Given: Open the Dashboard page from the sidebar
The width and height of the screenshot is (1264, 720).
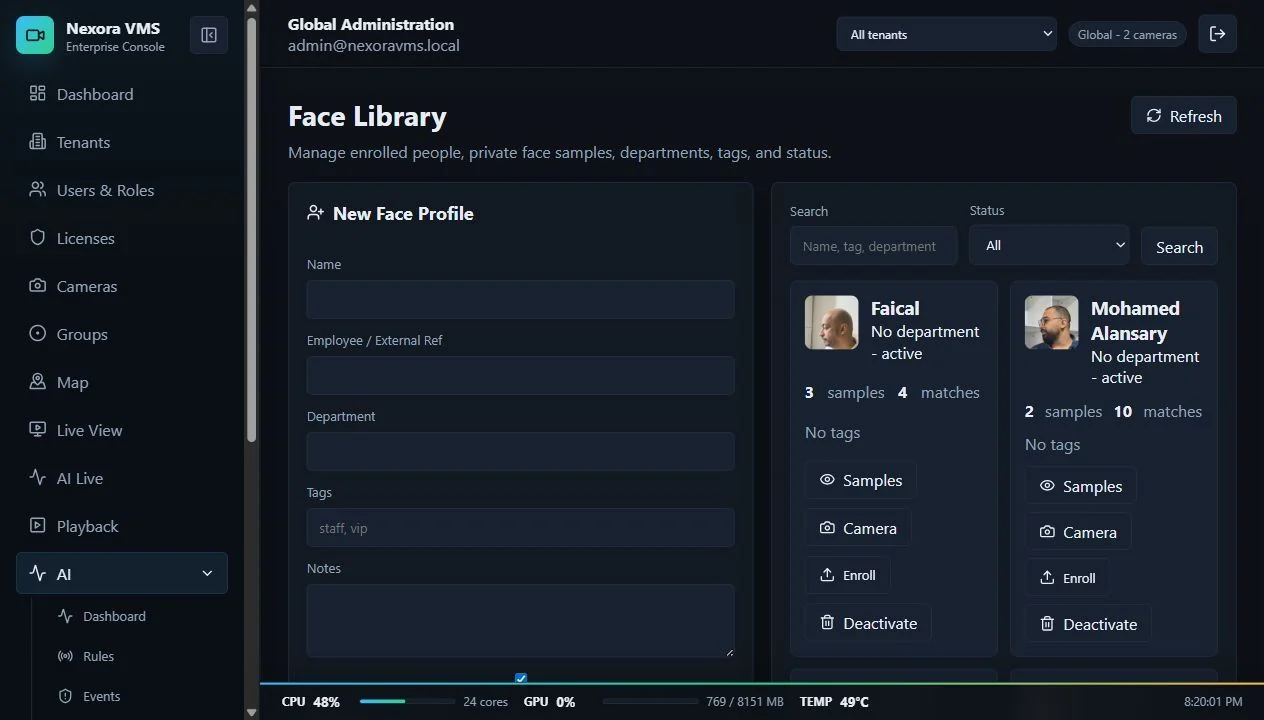Looking at the screenshot, I should (x=122, y=94).
